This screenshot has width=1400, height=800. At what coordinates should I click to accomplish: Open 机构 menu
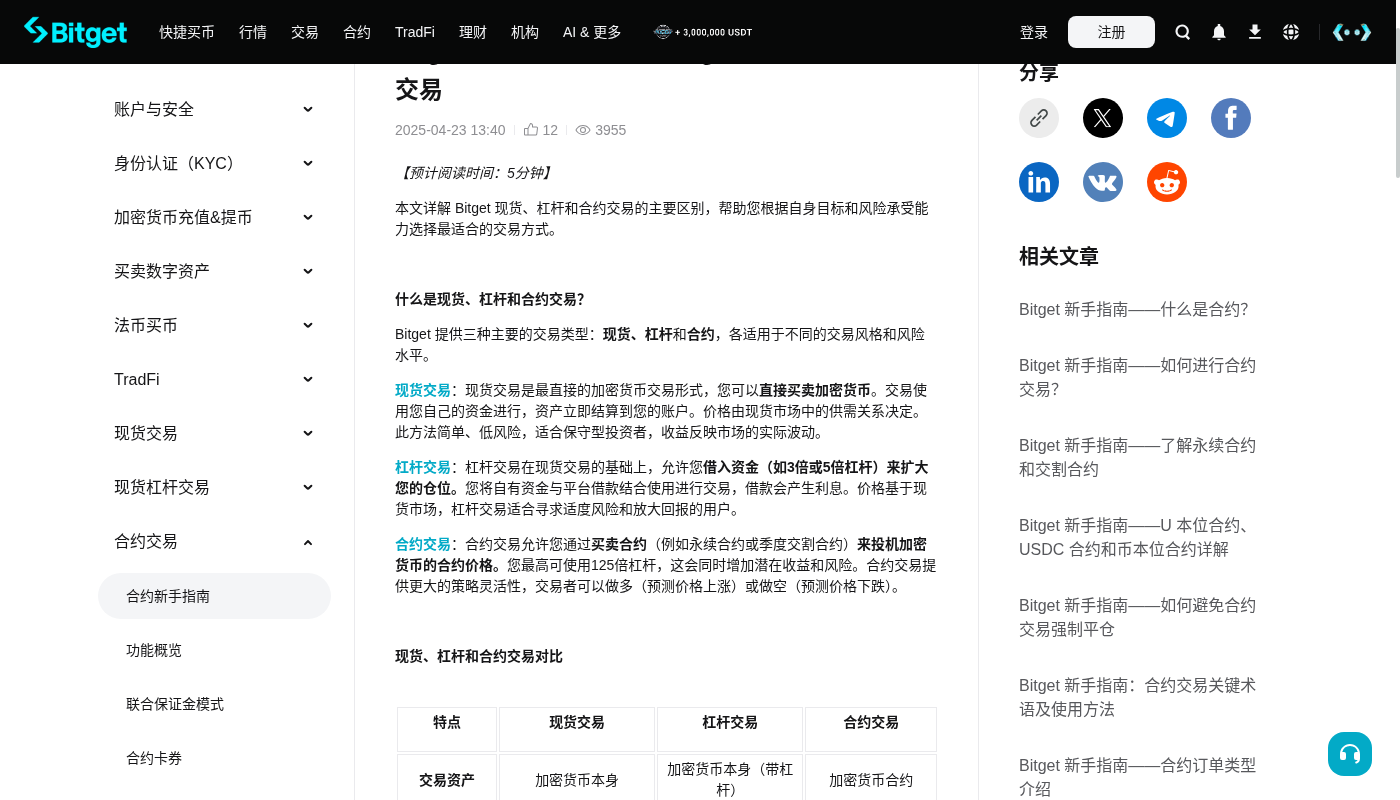point(525,32)
